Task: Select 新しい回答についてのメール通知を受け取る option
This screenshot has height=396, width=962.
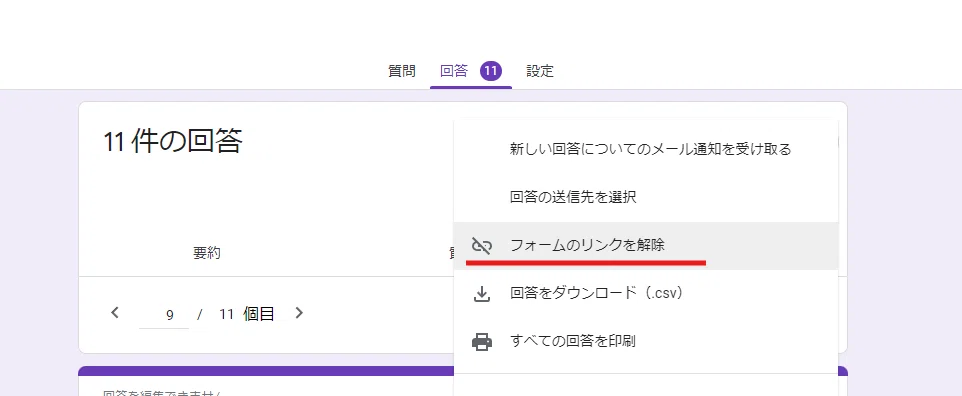Action: tap(650, 149)
